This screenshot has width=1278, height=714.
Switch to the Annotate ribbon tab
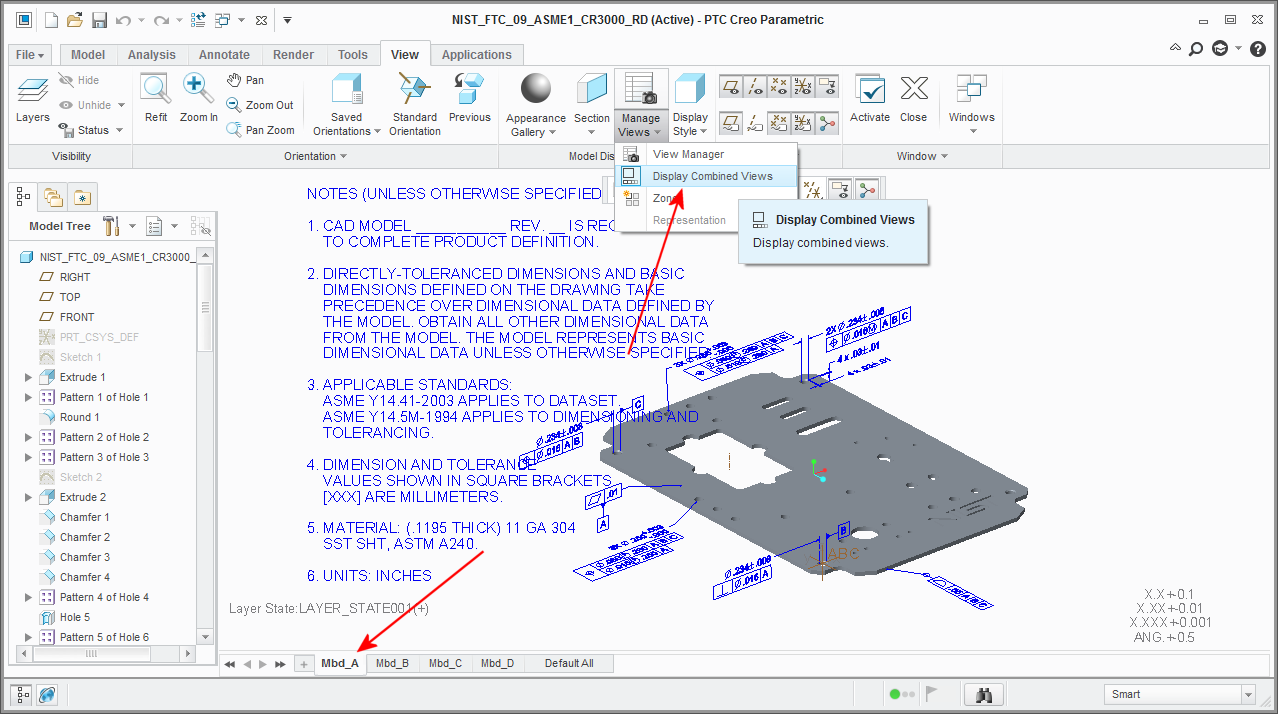click(x=224, y=55)
